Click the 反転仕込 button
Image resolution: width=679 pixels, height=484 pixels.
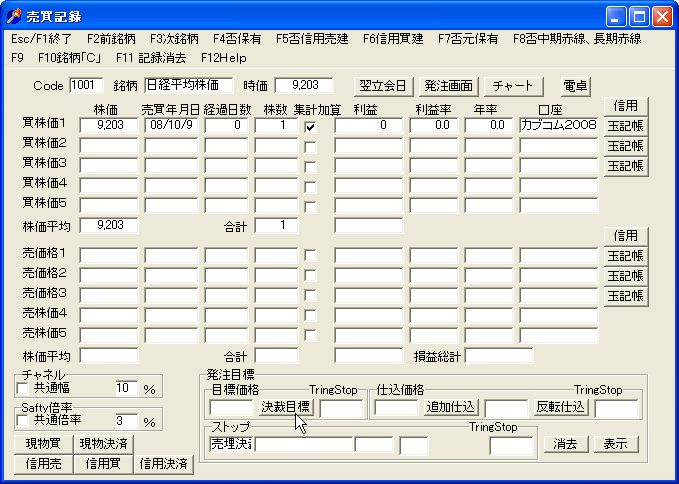pyautogui.click(x=561, y=407)
